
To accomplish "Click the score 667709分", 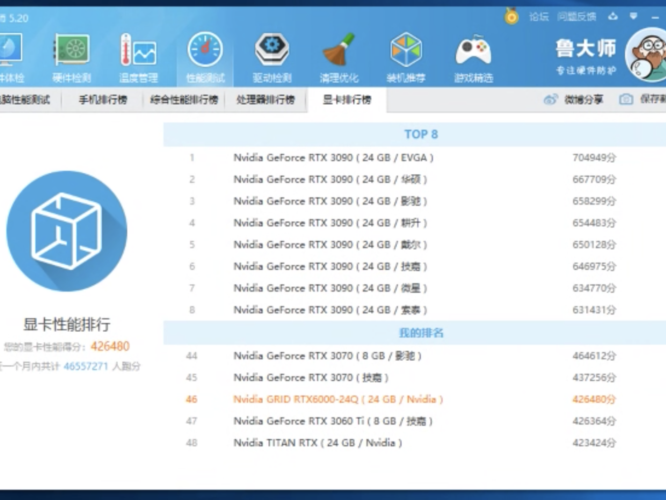I will click(594, 179).
